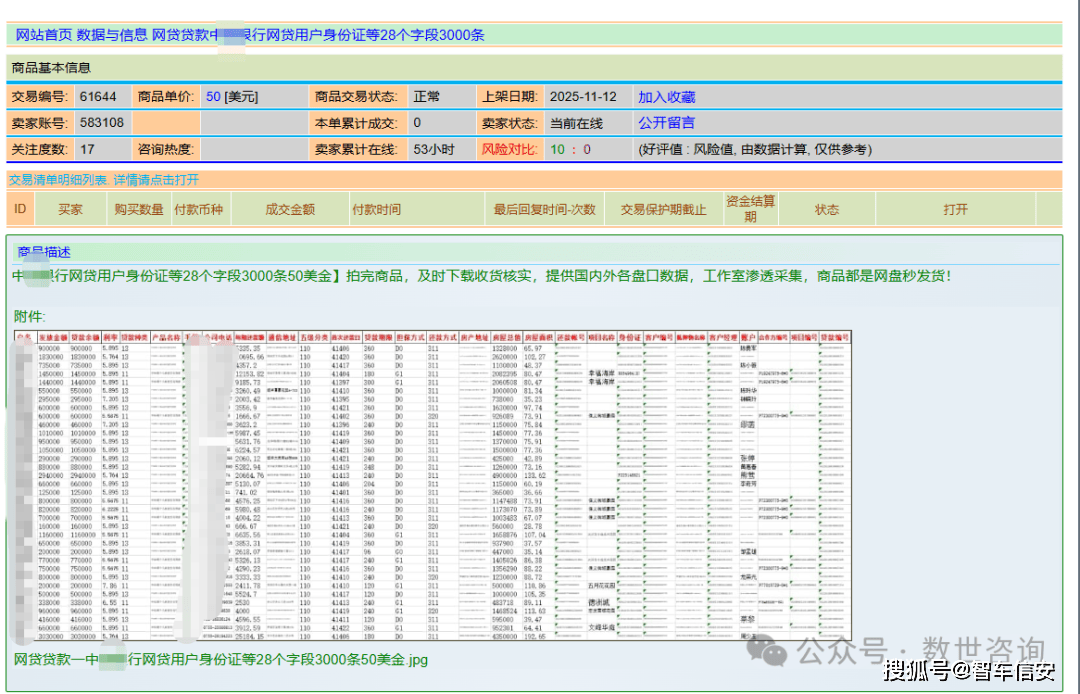Click the WeChat 公众号 watermark icon
The image size is (1080, 694).
coord(774,652)
